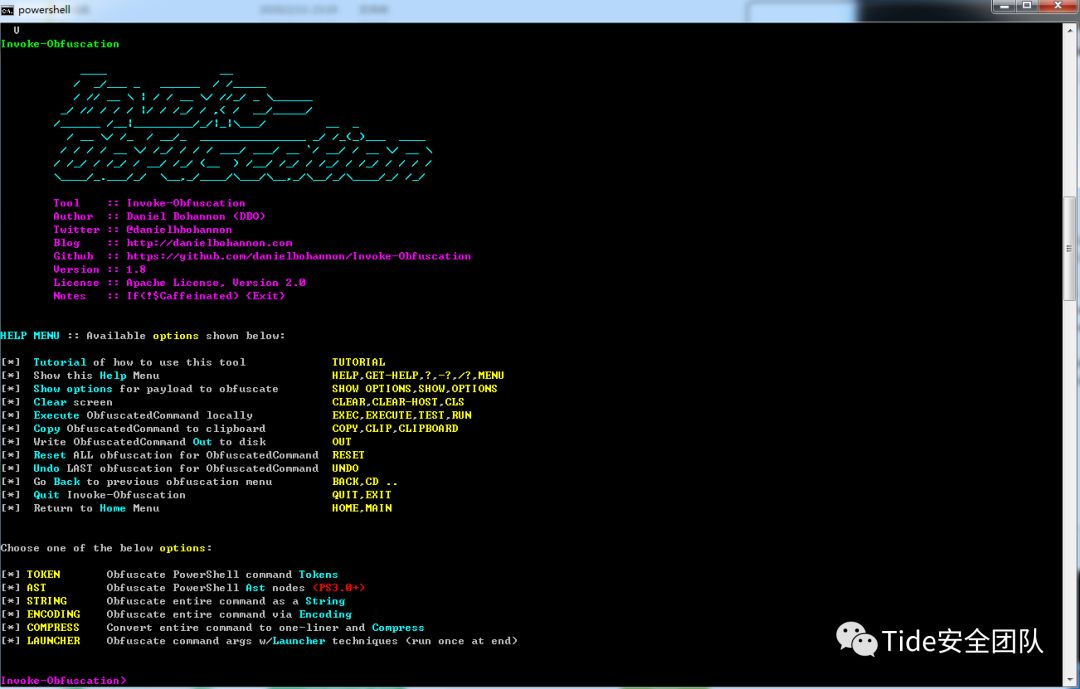The width and height of the screenshot is (1080, 689).
Task: Click the HELP,GET-HELP,?,-?,/?,MENU command text
Action: [418, 376]
